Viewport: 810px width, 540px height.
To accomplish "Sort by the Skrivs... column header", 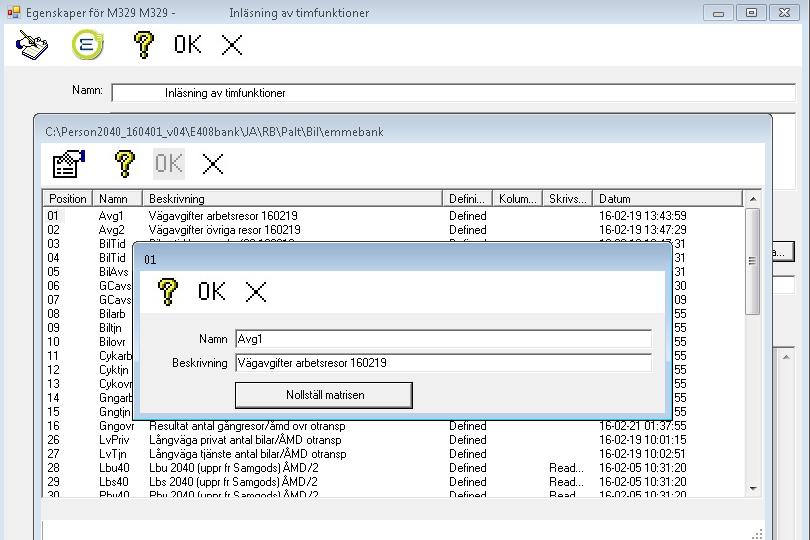I will coord(567,199).
